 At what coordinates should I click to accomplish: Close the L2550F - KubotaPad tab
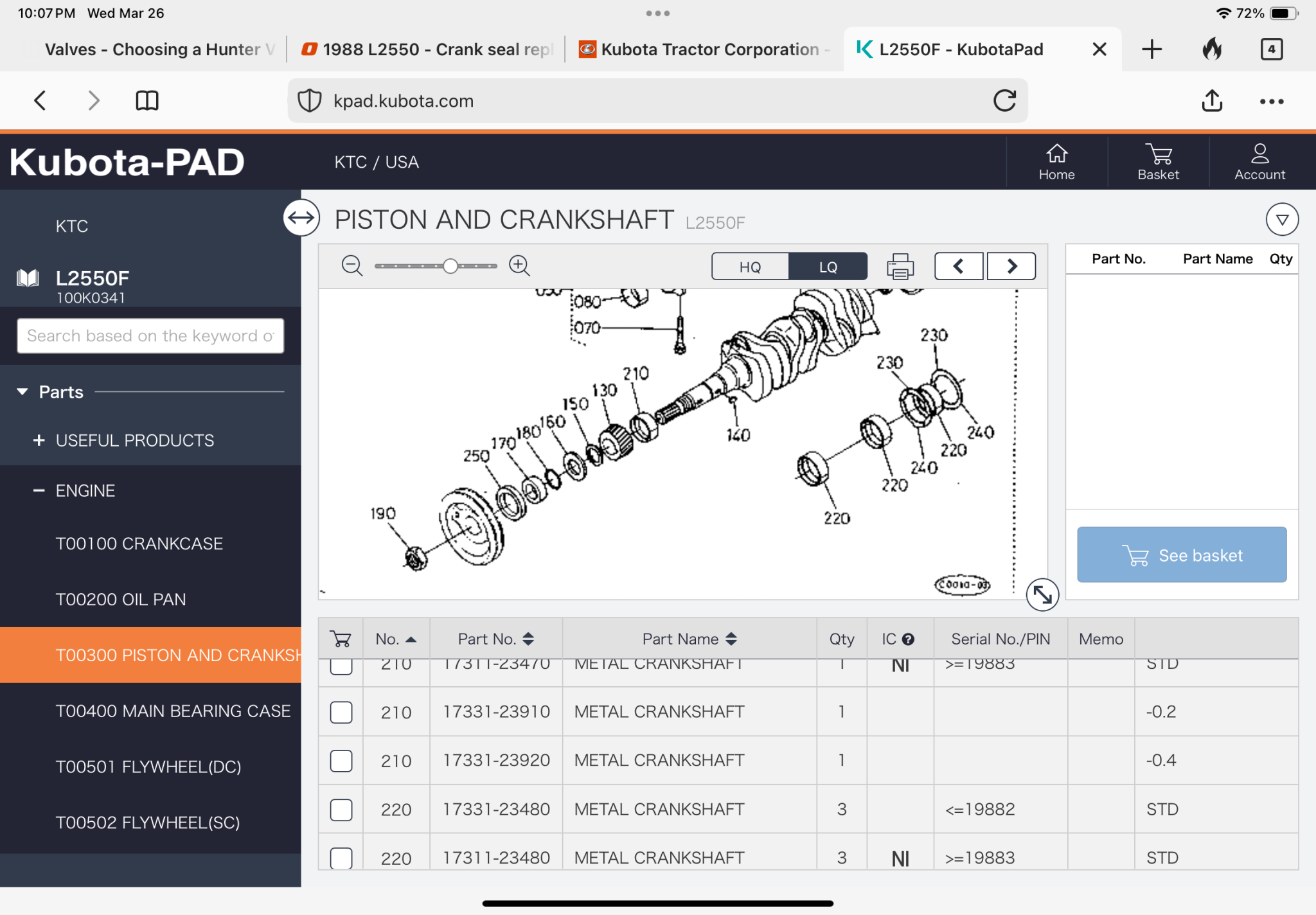tap(1099, 49)
